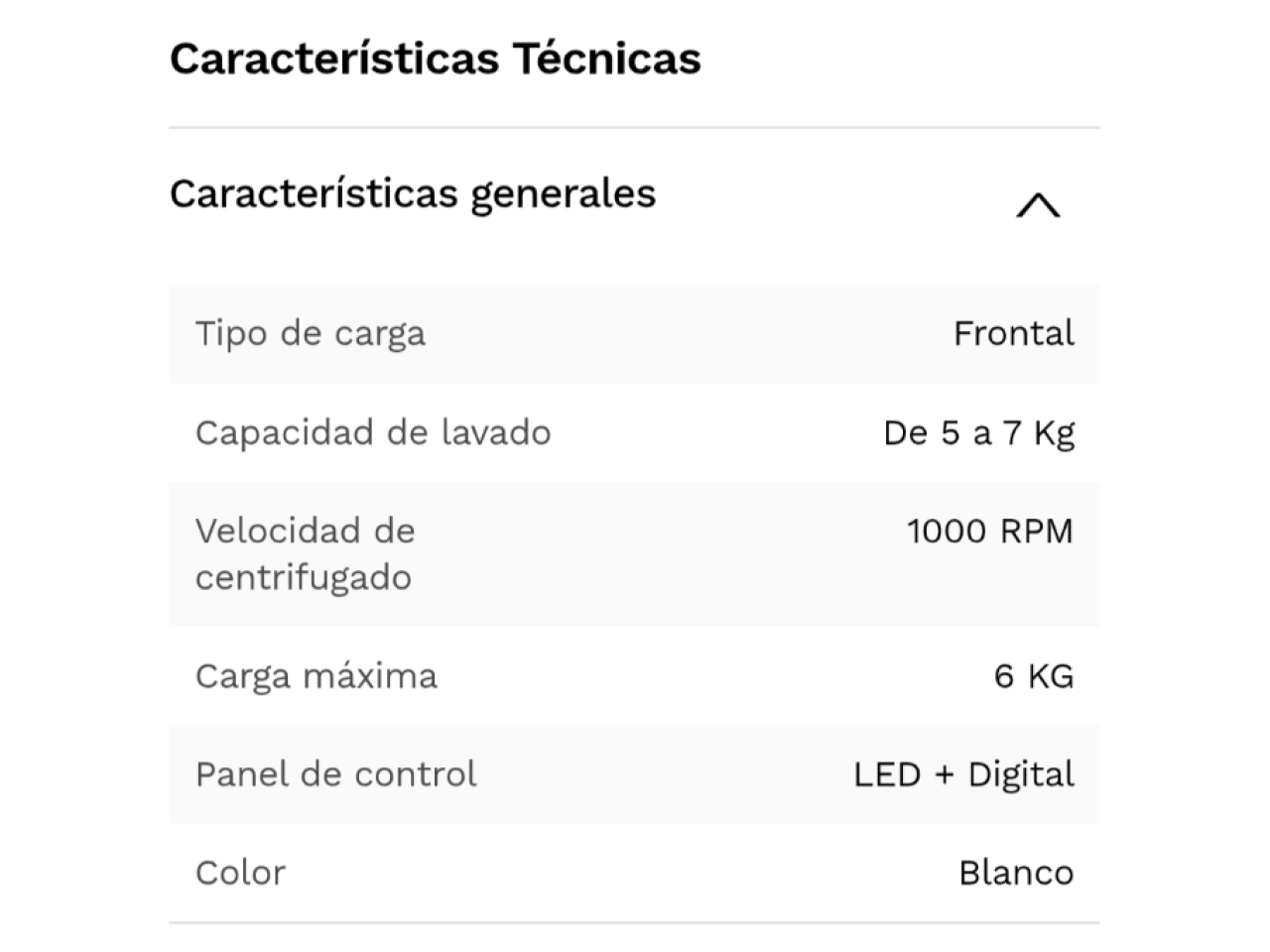The width and height of the screenshot is (1270, 952).
Task: Click the Tipo de carga row background
Action: pyautogui.click(x=634, y=333)
